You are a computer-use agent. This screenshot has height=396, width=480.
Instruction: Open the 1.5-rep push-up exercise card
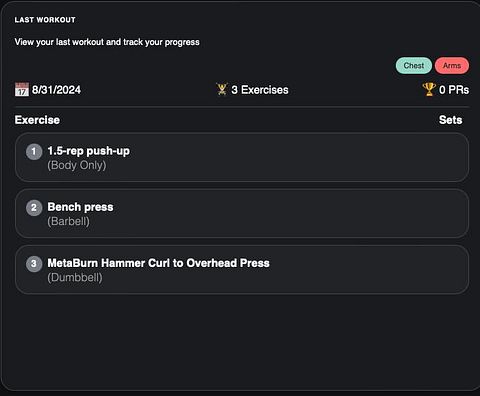tap(242, 157)
